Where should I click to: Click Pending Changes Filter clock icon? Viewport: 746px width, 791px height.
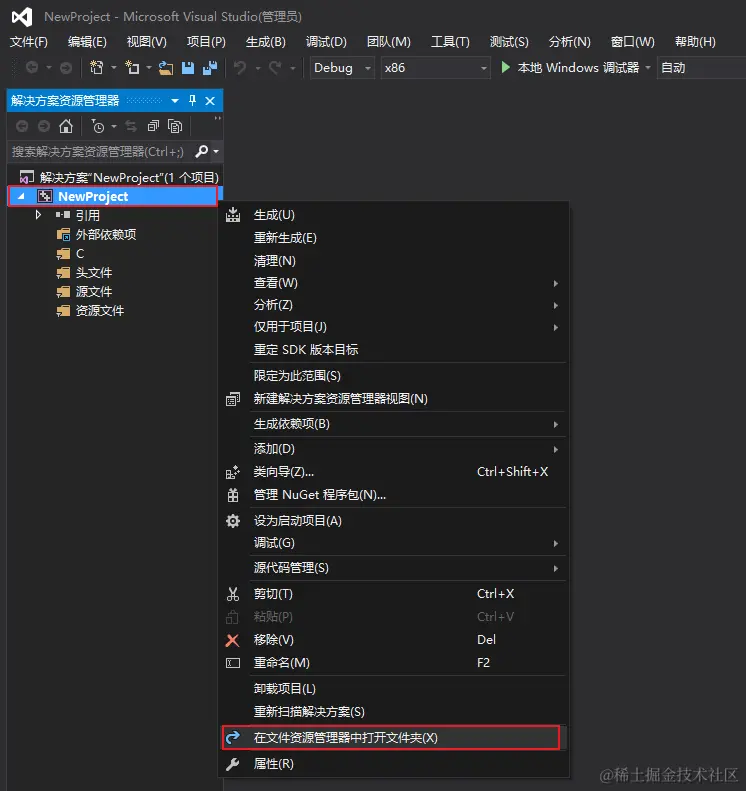pos(98,126)
